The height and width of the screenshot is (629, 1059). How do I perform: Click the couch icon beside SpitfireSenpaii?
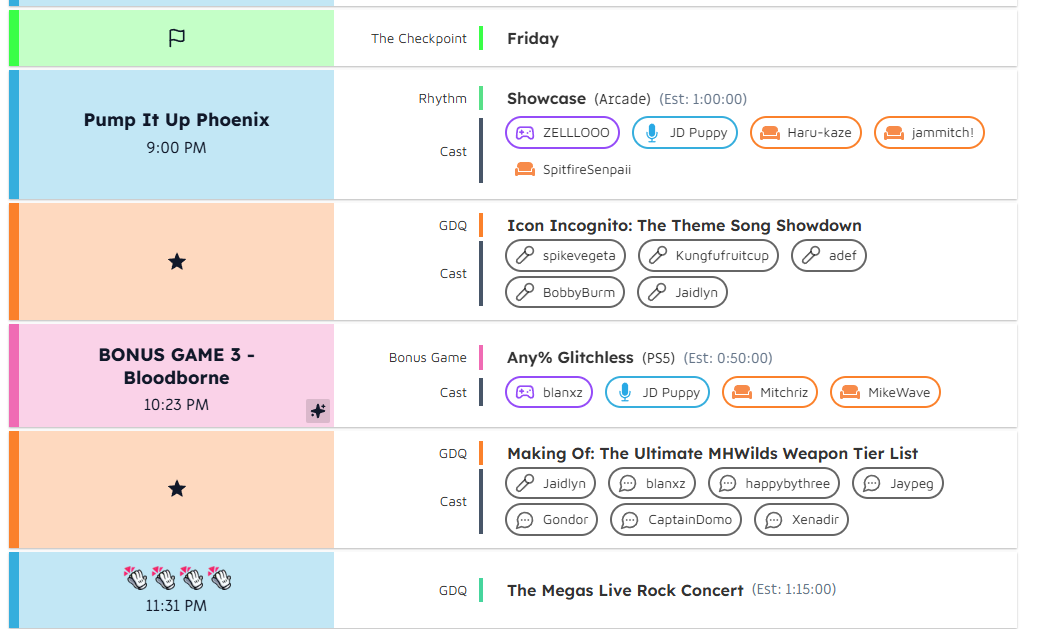point(525,169)
